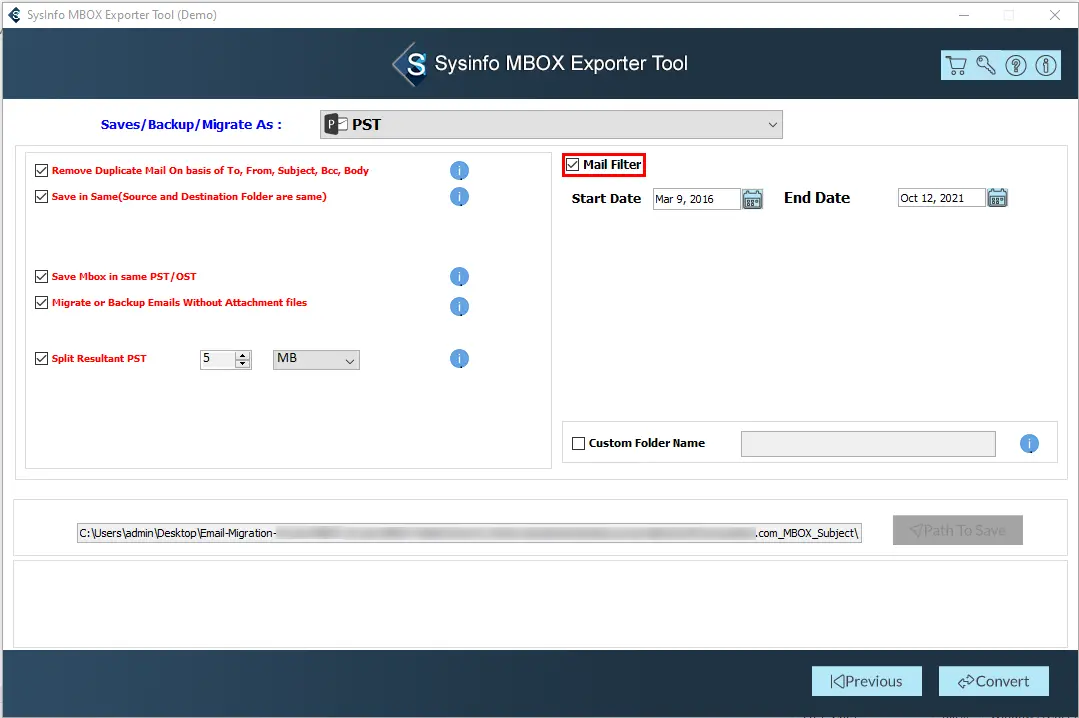The height and width of the screenshot is (718, 1079).
Task: Increase split size with the up arrow
Action: coord(242,355)
